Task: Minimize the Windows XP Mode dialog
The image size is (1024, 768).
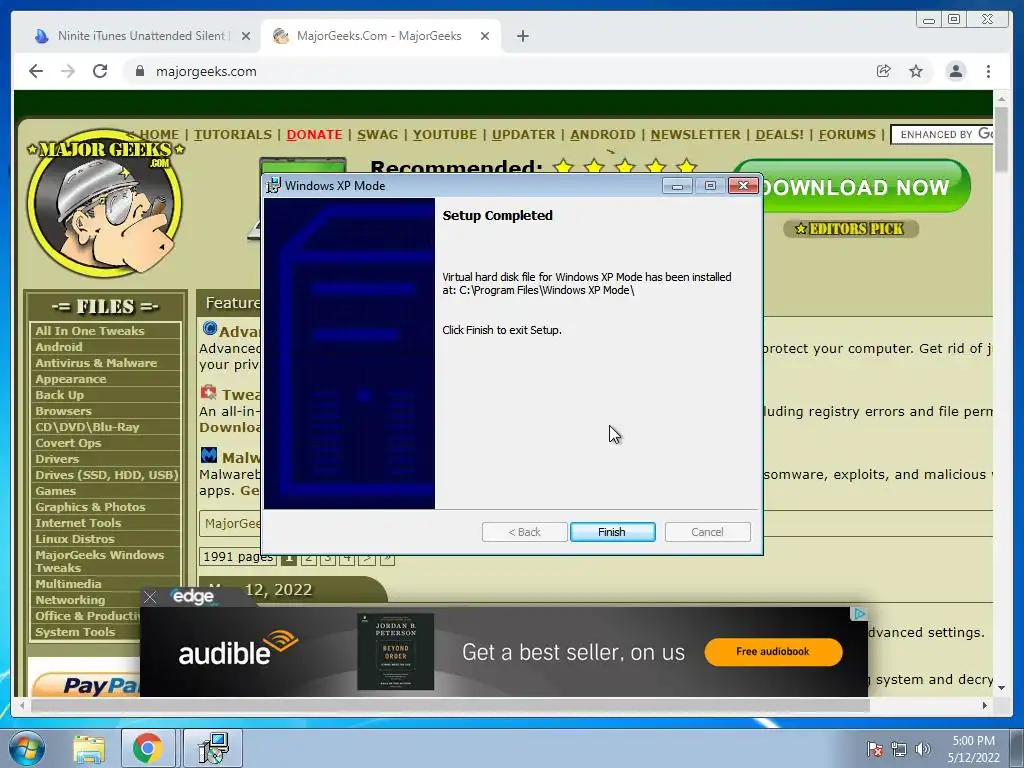Action: pos(677,186)
